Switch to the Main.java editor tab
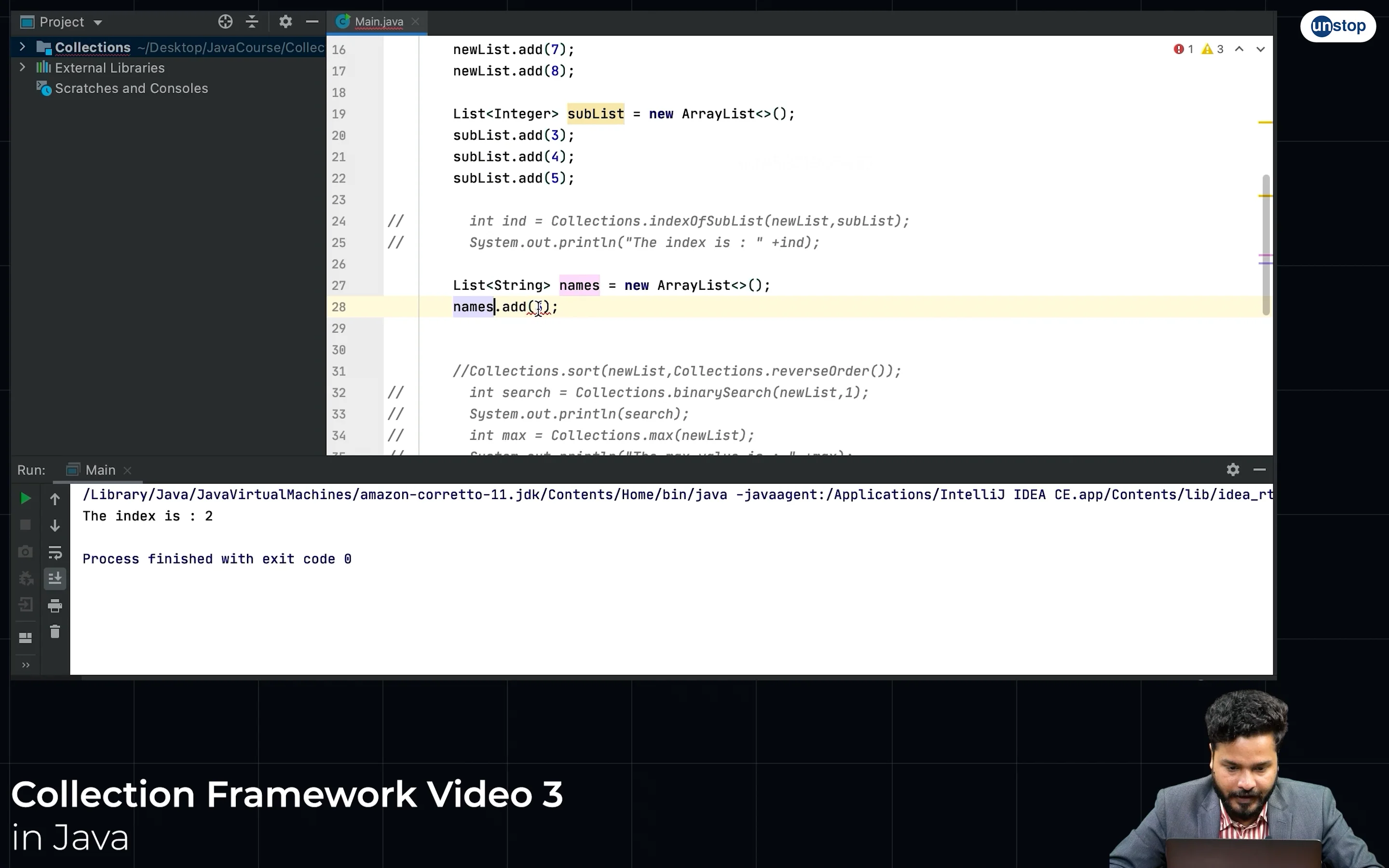Screen dimensions: 1389x868 point(378,22)
